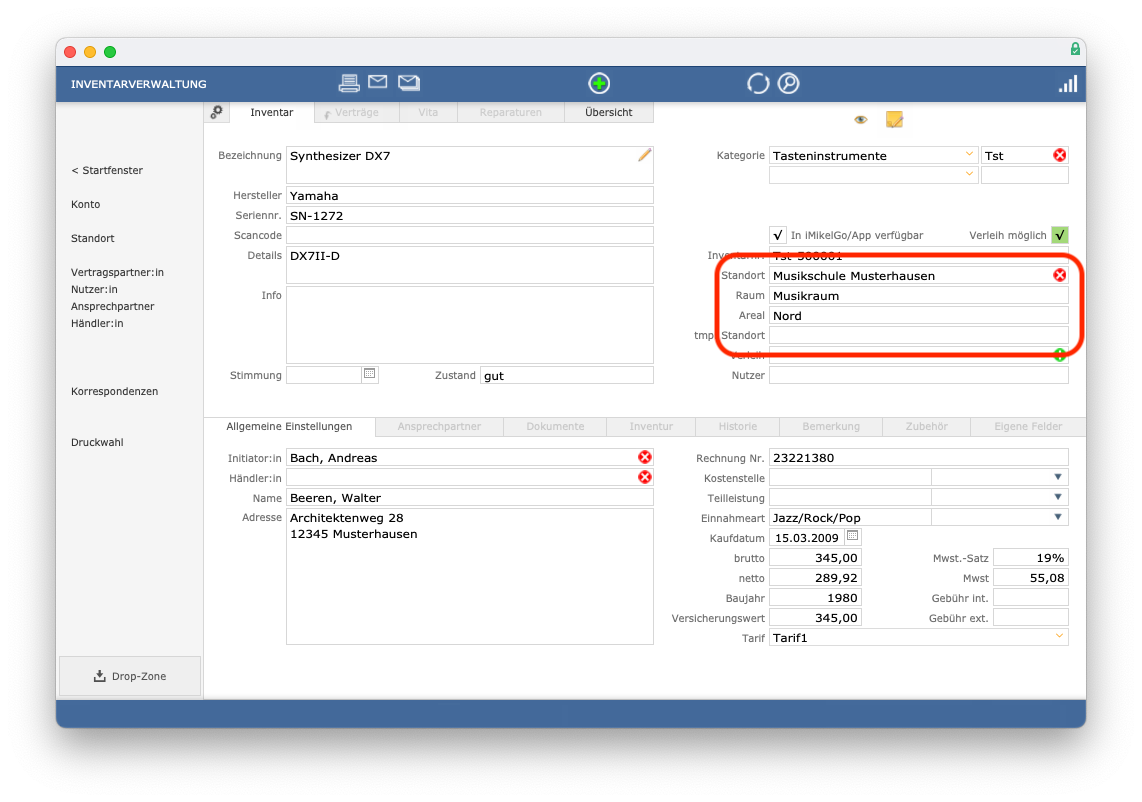
Task: Open Druckwahl in the sidebar
Action: (97, 442)
